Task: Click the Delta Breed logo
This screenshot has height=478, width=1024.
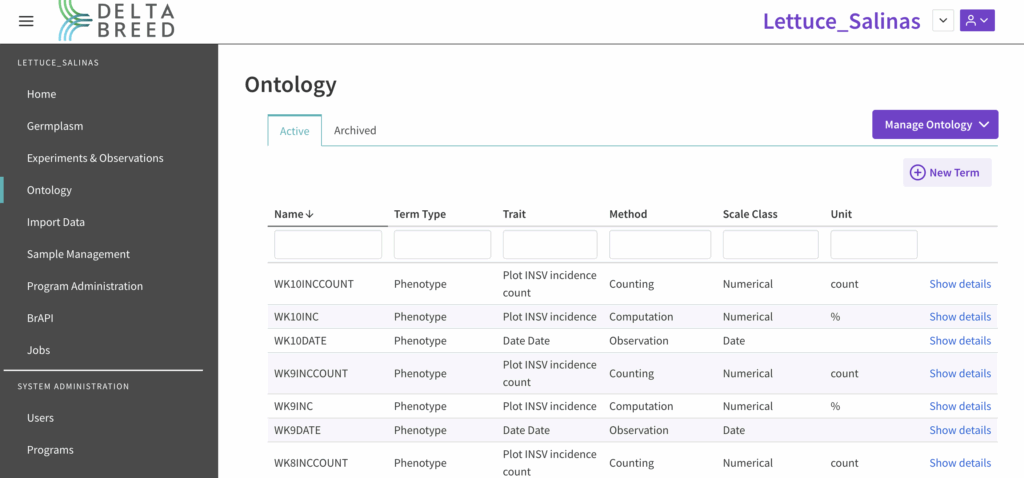Action: (117, 21)
